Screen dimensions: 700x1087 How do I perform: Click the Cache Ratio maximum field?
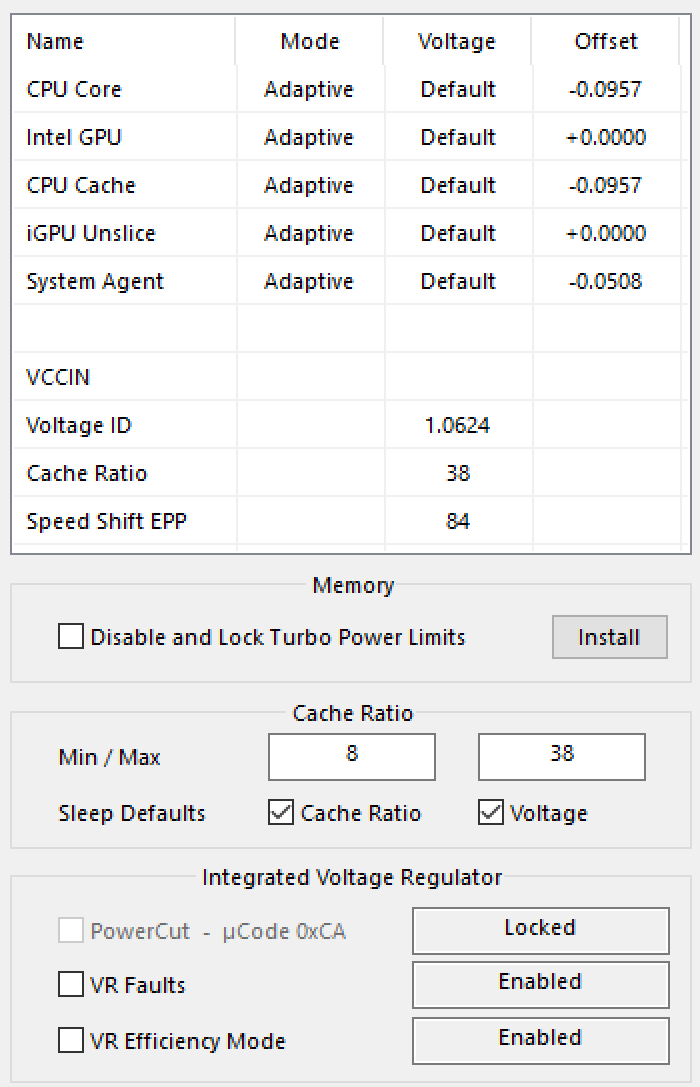[x=562, y=756]
